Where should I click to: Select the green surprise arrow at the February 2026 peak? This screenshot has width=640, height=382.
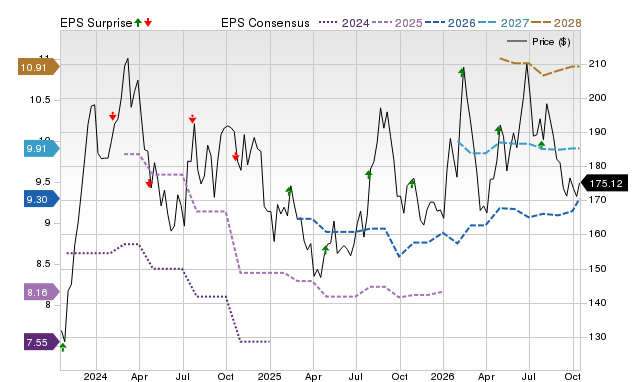[462, 72]
